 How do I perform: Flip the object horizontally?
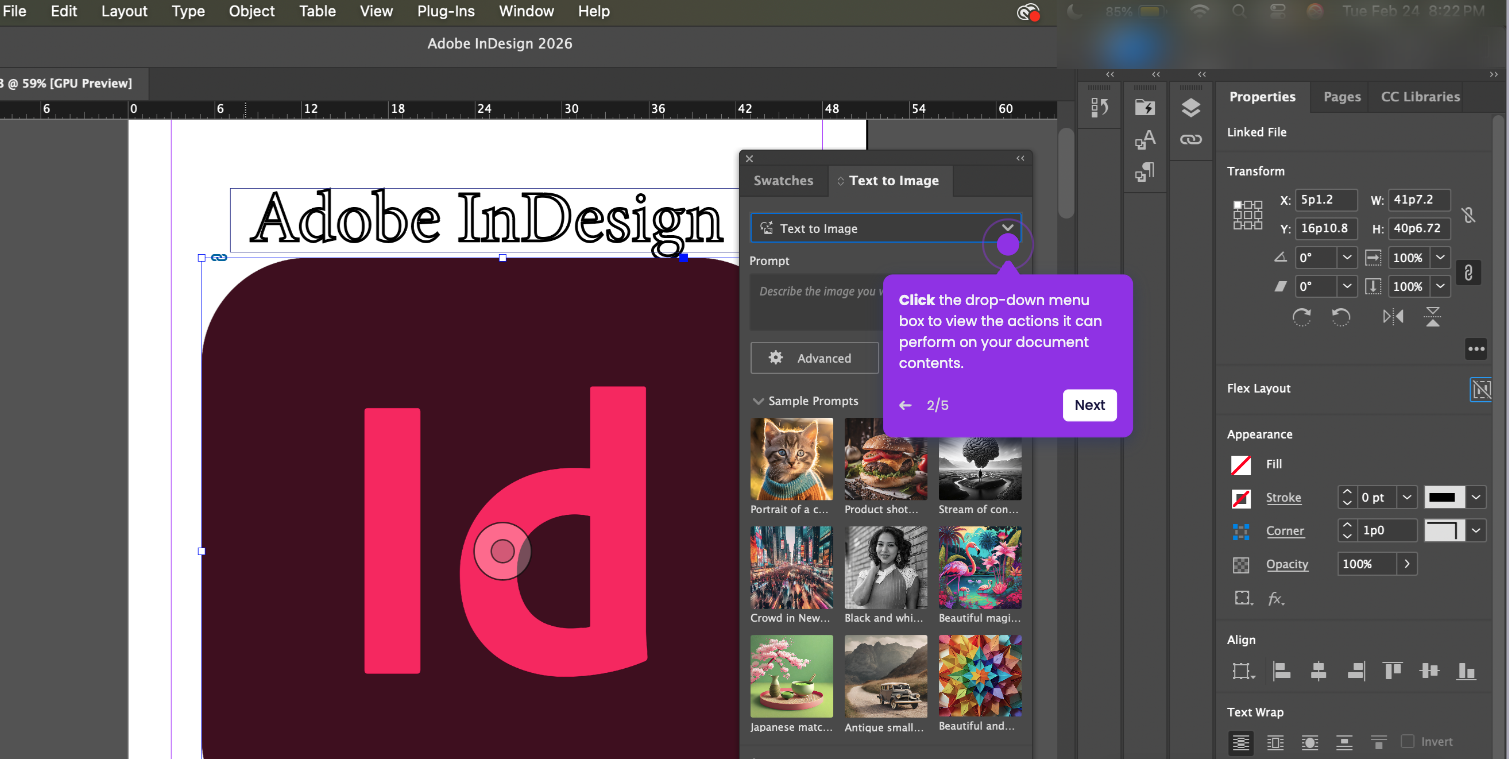(x=1393, y=316)
